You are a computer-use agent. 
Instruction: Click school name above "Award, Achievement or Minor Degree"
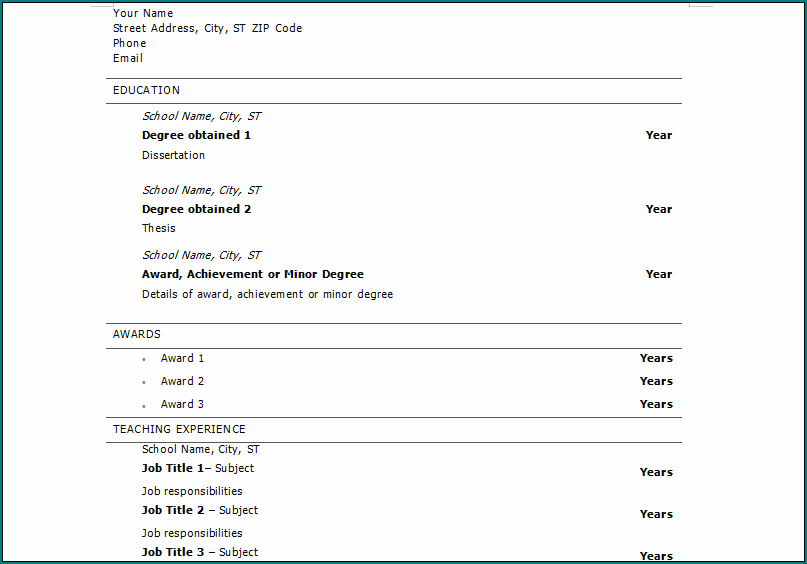(x=202, y=255)
